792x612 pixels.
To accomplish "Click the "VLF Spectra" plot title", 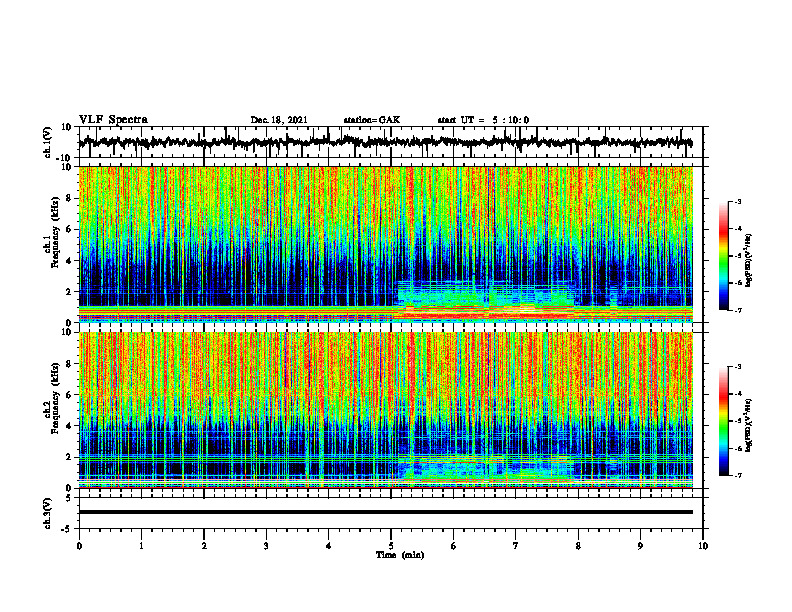I will click(x=113, y=120).
